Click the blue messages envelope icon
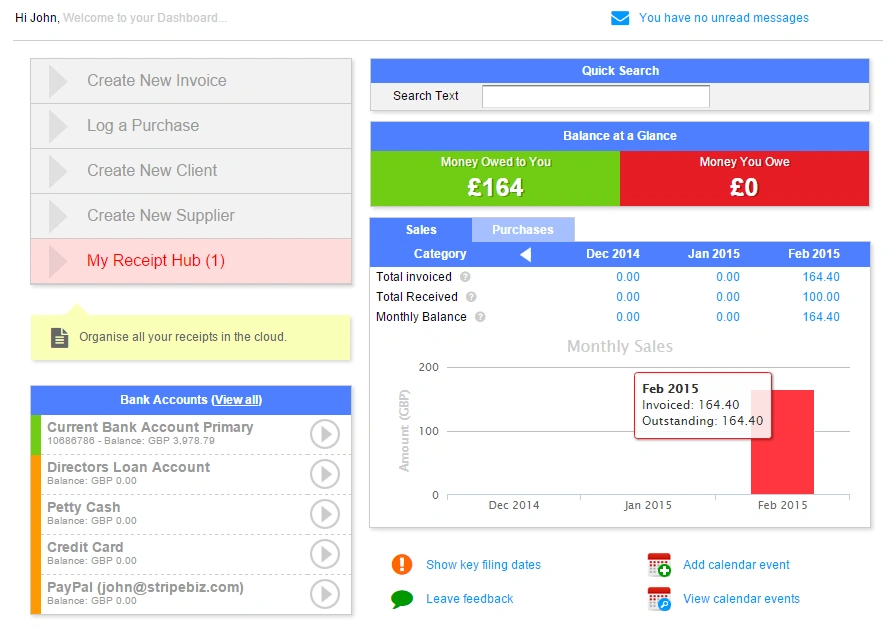The image size is (891, 629). (x=623, y=18)
